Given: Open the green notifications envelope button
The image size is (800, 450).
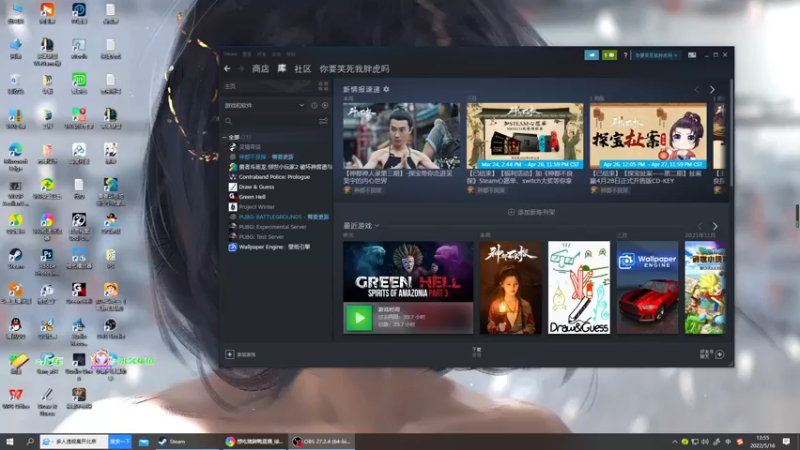Looking at the screenshot, I should click(609, 55).
